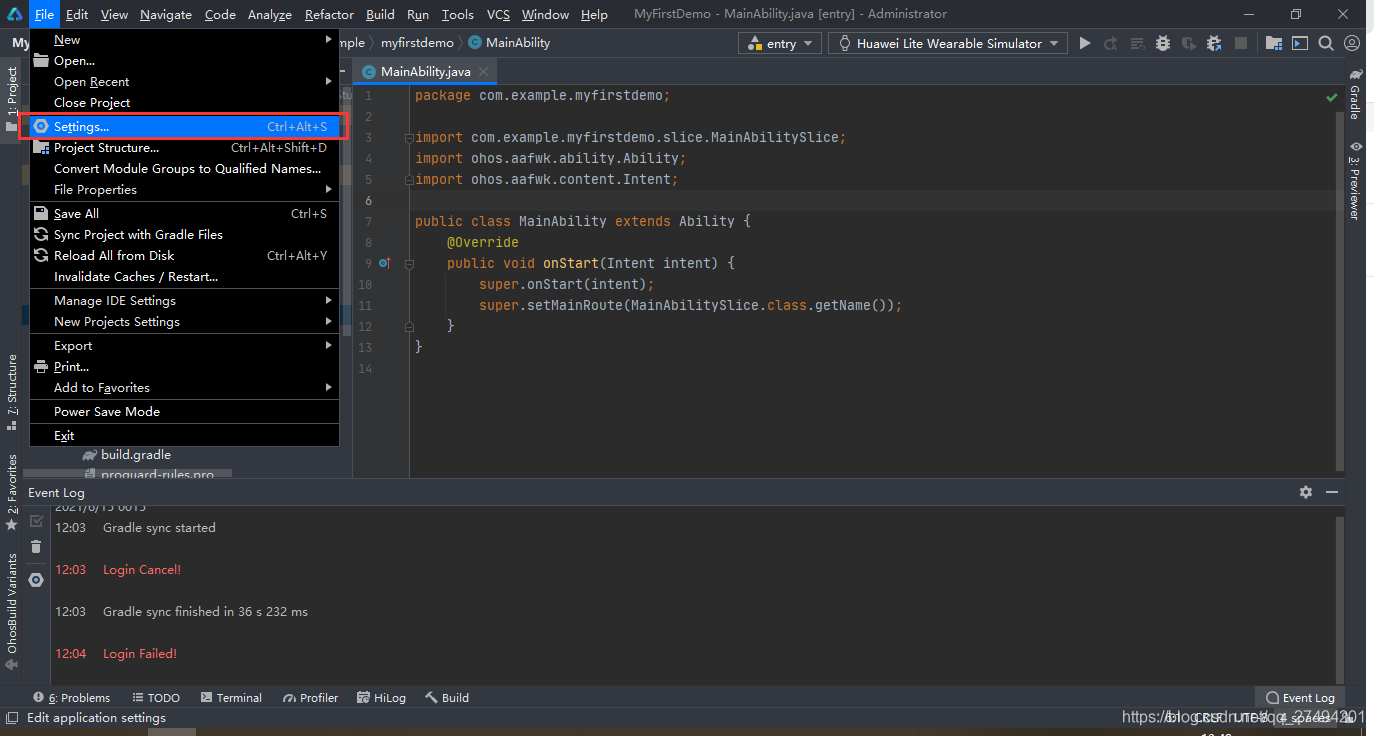This screenshot has width=1374, height=736.
Task: Collapse the onStart method fold on line 9
Action: pyautogui.click(x=409, y=263)
